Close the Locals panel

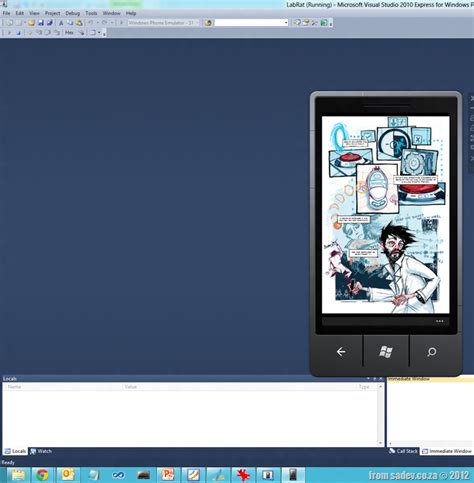[x=381, y=379]
